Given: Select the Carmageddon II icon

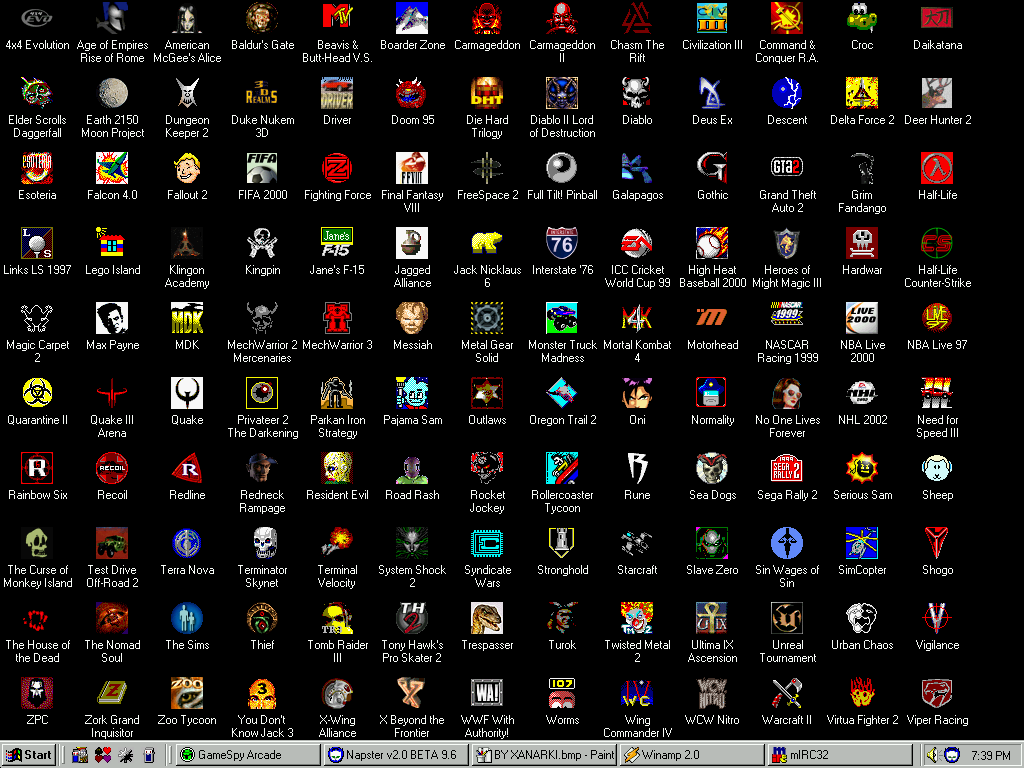Looking at the screenshot, I should 562,18.
